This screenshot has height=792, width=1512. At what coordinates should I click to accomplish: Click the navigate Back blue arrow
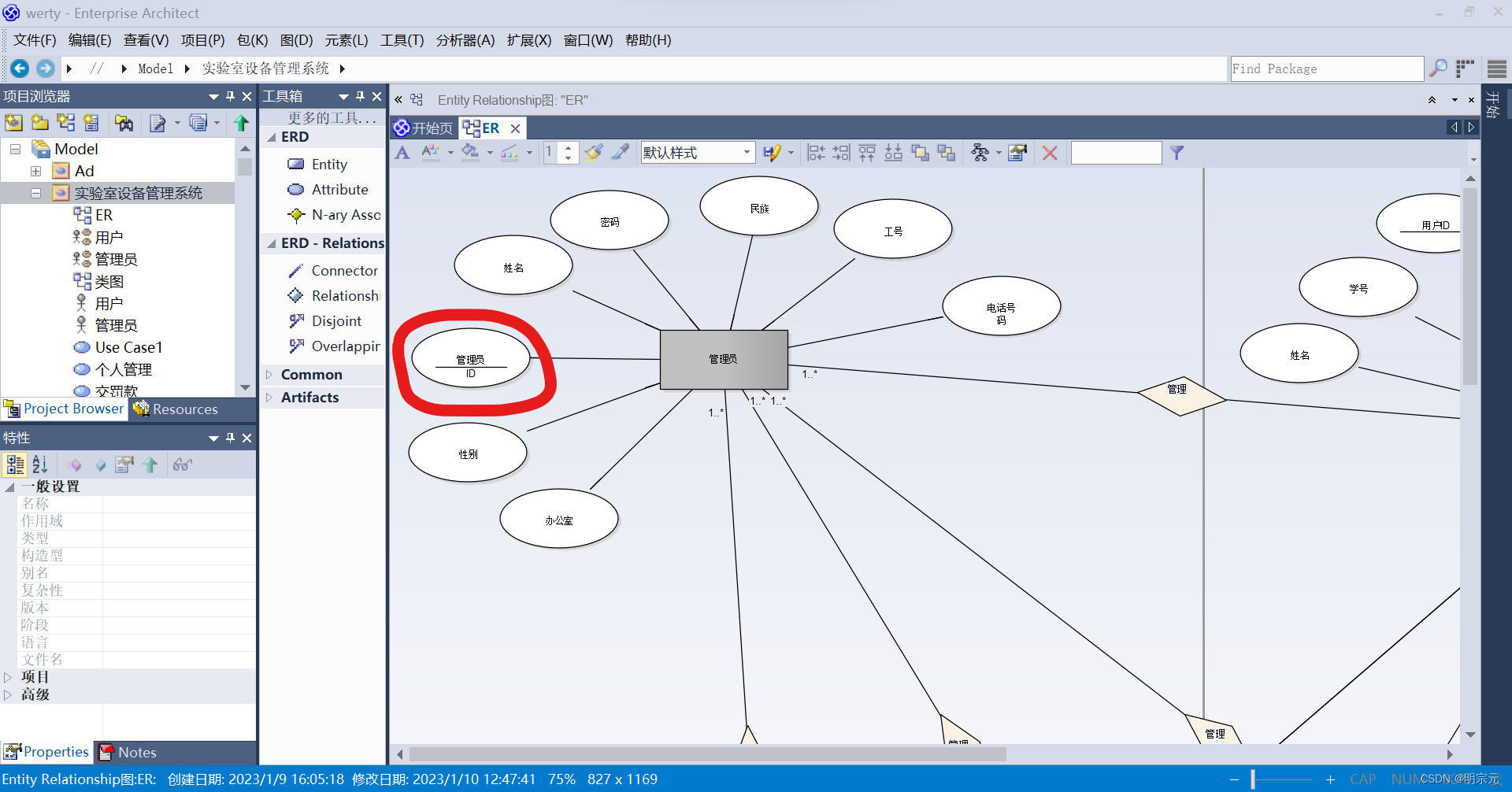(x=20, y=68)
